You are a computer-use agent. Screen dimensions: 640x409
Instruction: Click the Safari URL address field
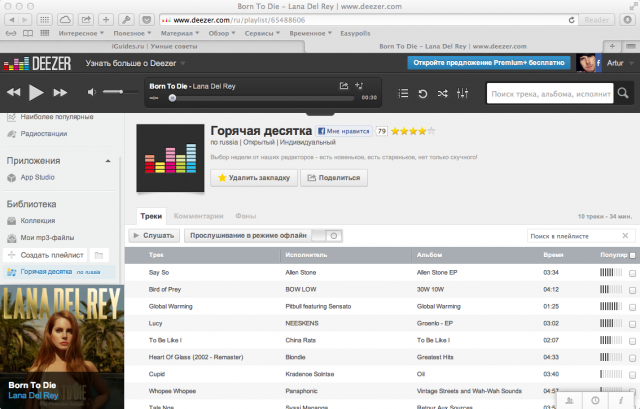click(x=363, y=20)
